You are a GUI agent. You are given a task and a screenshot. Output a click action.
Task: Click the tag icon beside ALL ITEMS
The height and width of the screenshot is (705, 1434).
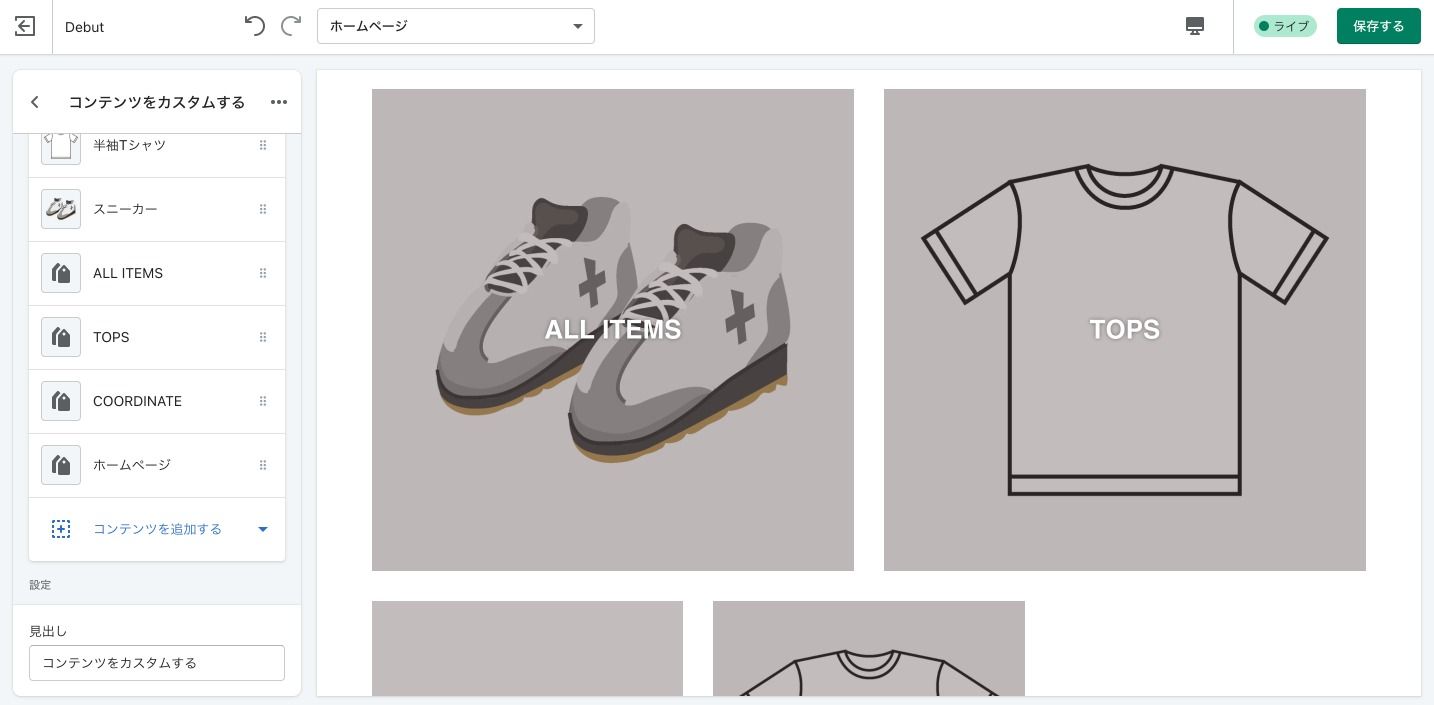pyautogui.click(x=61, y=273)
